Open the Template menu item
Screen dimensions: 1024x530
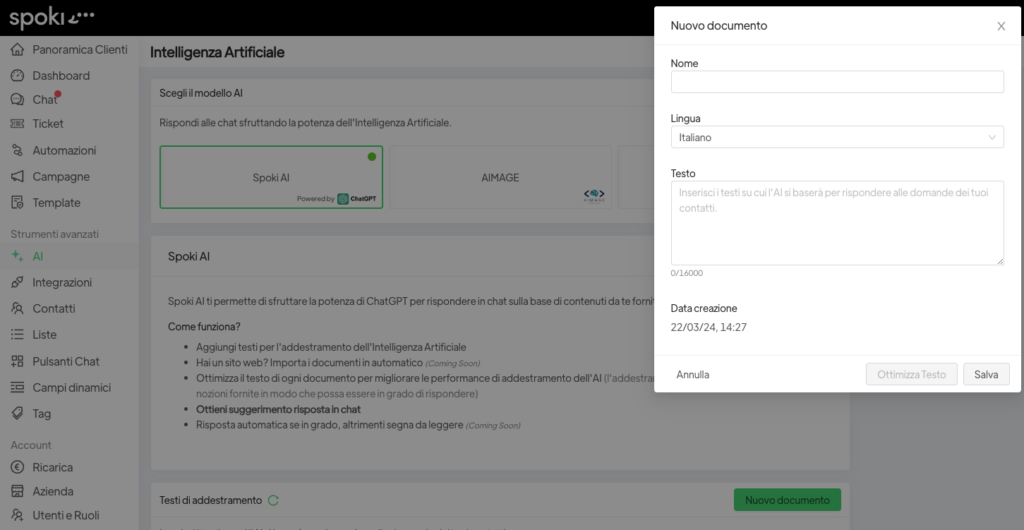coord(56,203)
